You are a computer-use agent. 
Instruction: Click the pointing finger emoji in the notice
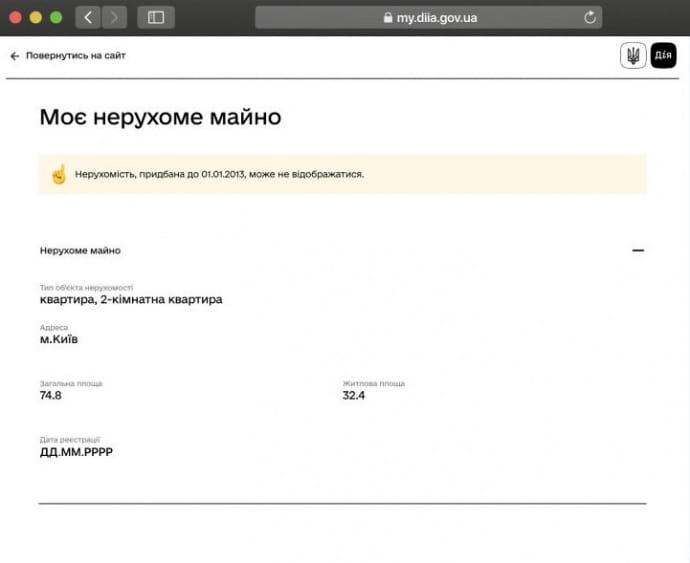pyautogui.click(x=58, y=174)
